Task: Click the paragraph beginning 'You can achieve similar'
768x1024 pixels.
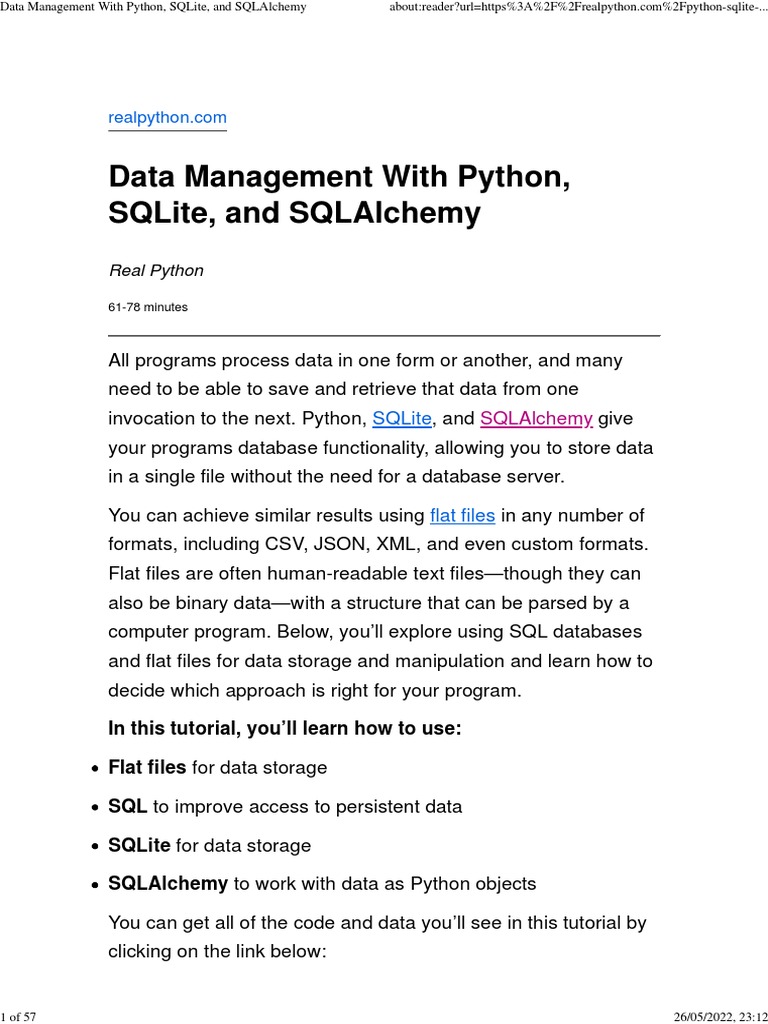Action: point(380,603)
